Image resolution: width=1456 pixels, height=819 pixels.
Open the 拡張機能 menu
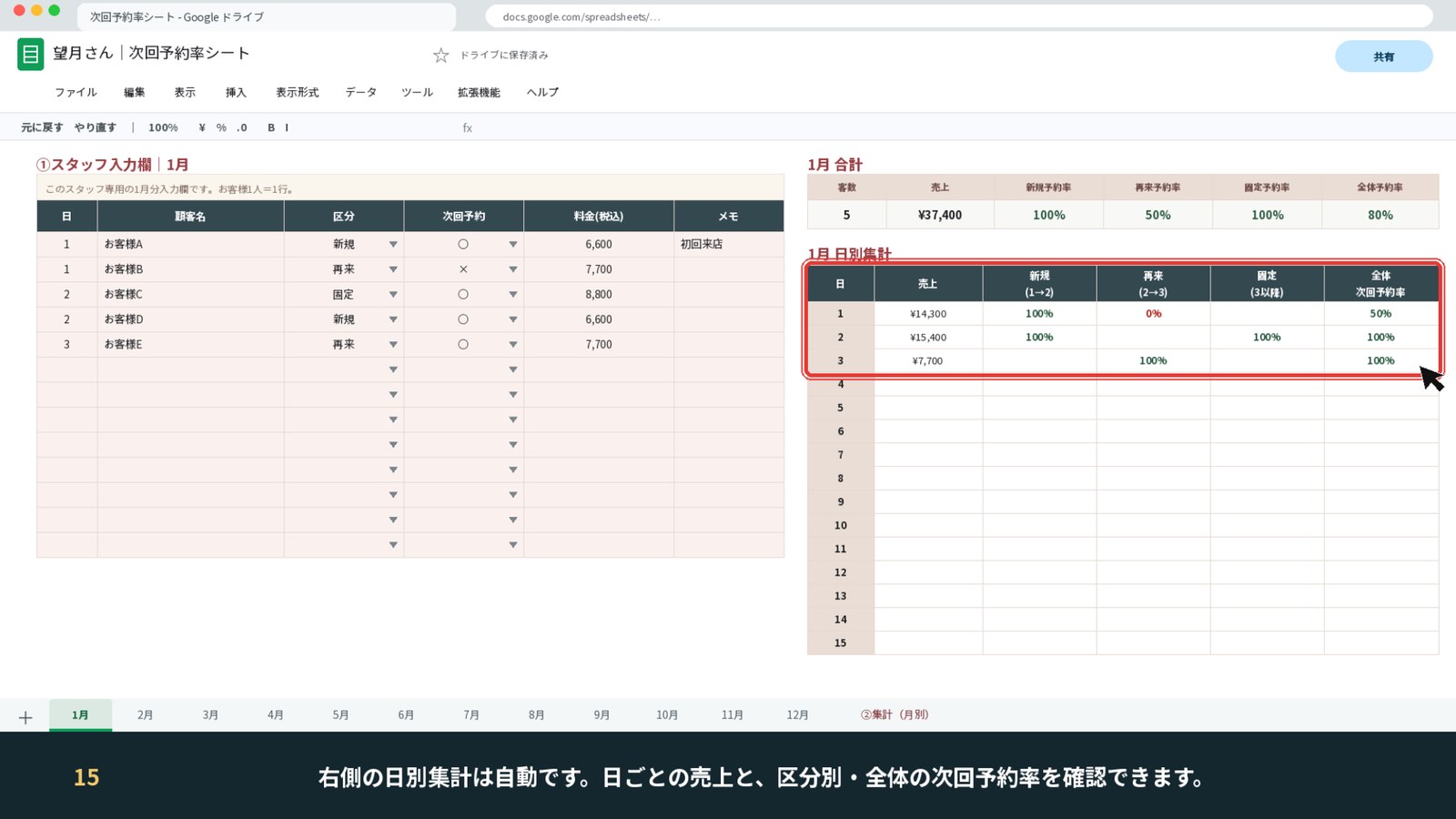click(x=480, y=93)
